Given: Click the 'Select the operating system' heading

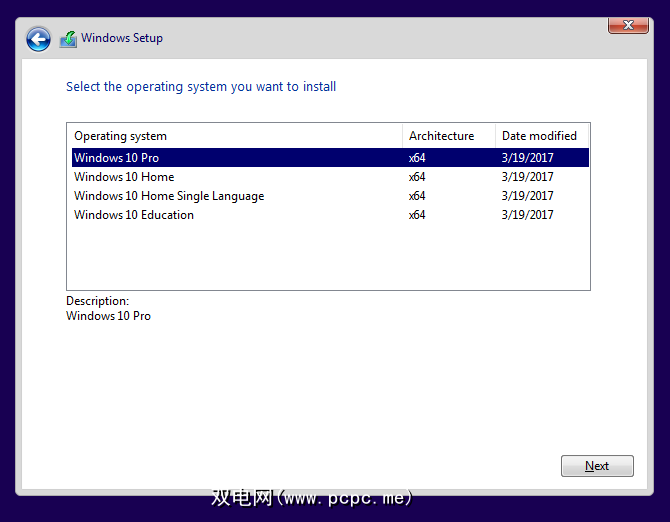Looking at the screenshot, I should tap(201, 87).
